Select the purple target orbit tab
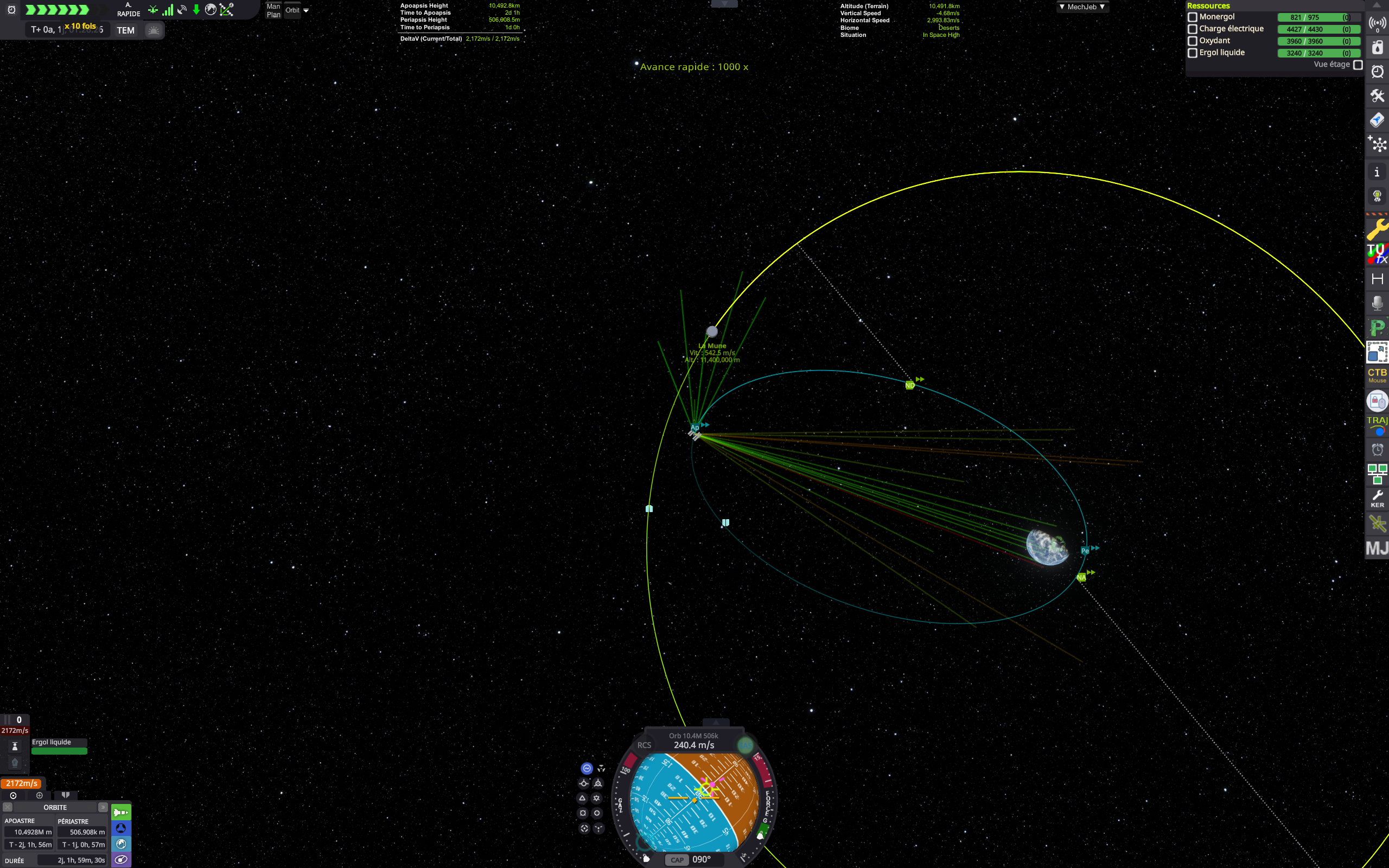 pyautogui.click(x=121, y=860)
